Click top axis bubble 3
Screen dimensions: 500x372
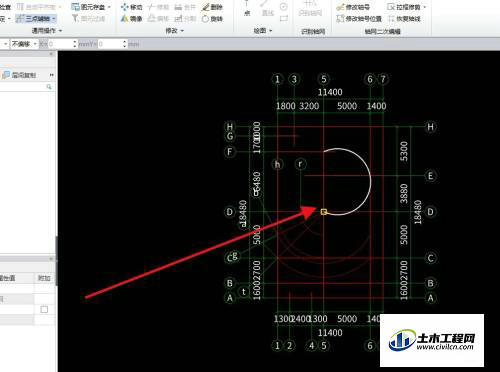(294, 79)
